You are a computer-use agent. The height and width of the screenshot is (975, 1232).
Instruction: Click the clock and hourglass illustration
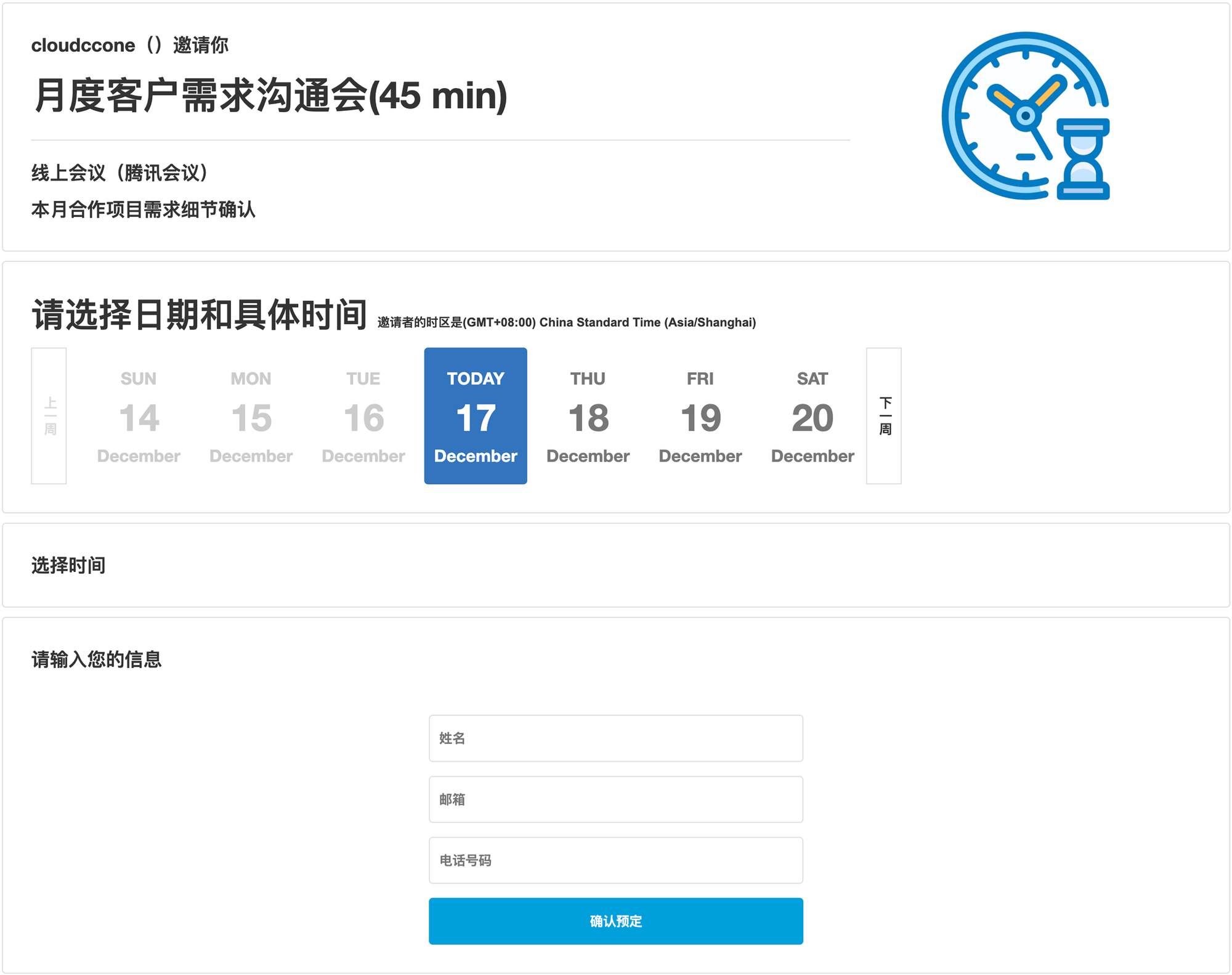pos(1026,116)
